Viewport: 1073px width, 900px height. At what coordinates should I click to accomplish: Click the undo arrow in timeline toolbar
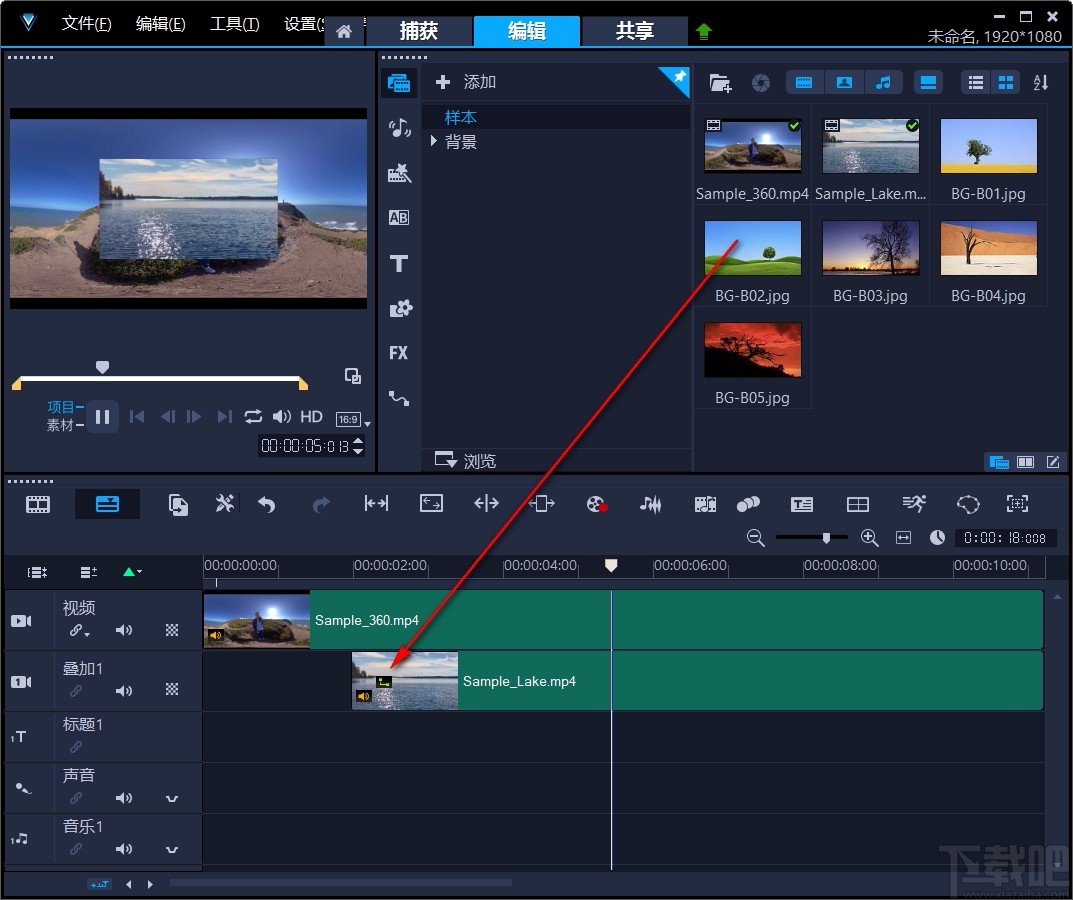point(266,504)
